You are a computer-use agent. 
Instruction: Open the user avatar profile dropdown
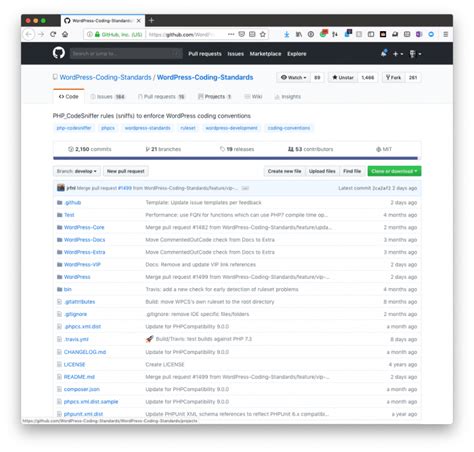click(x=415, y=54)
